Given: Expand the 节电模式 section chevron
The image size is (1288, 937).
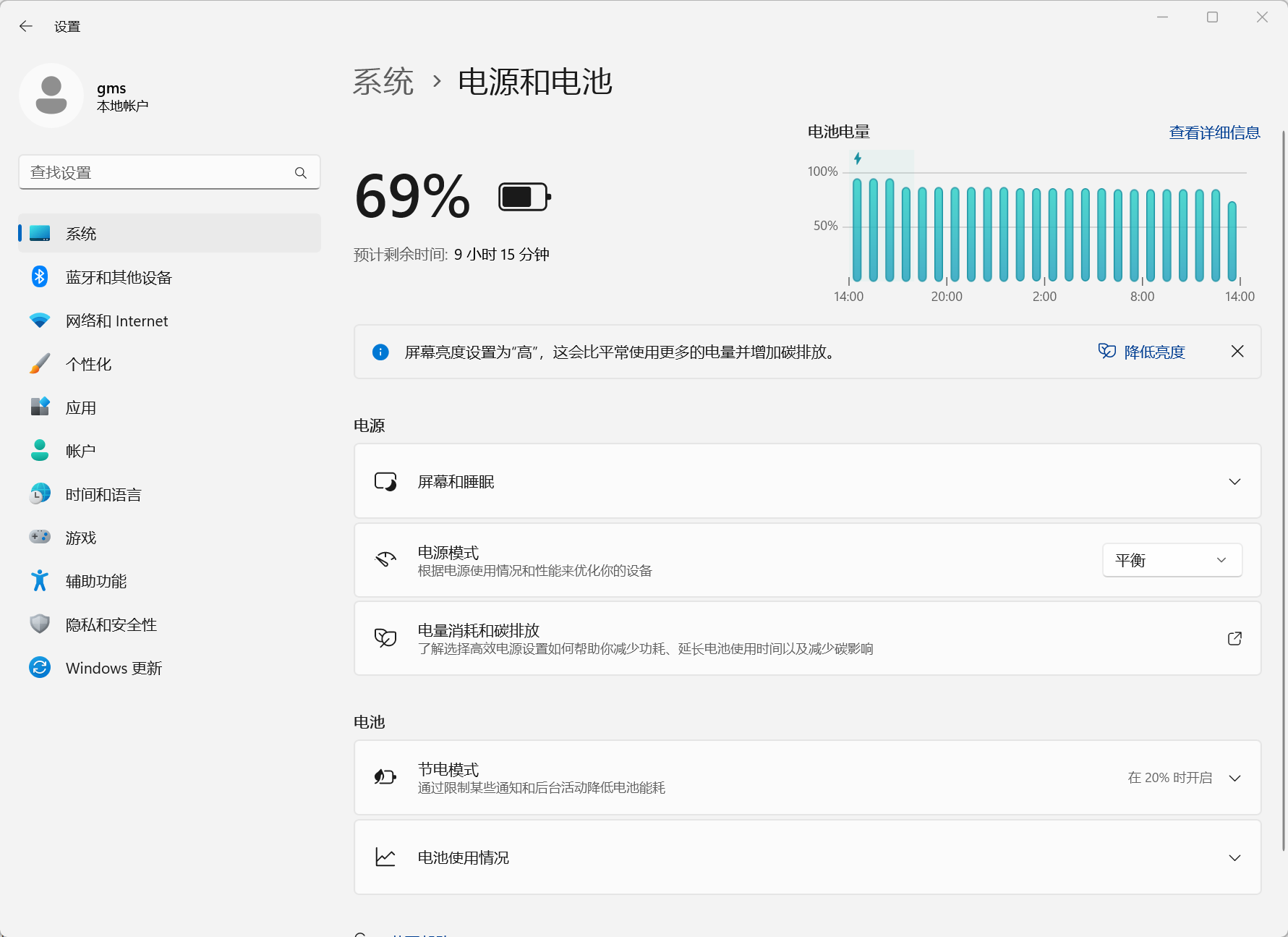Looking at the screenshot, I should click(x=1234, y=778).
